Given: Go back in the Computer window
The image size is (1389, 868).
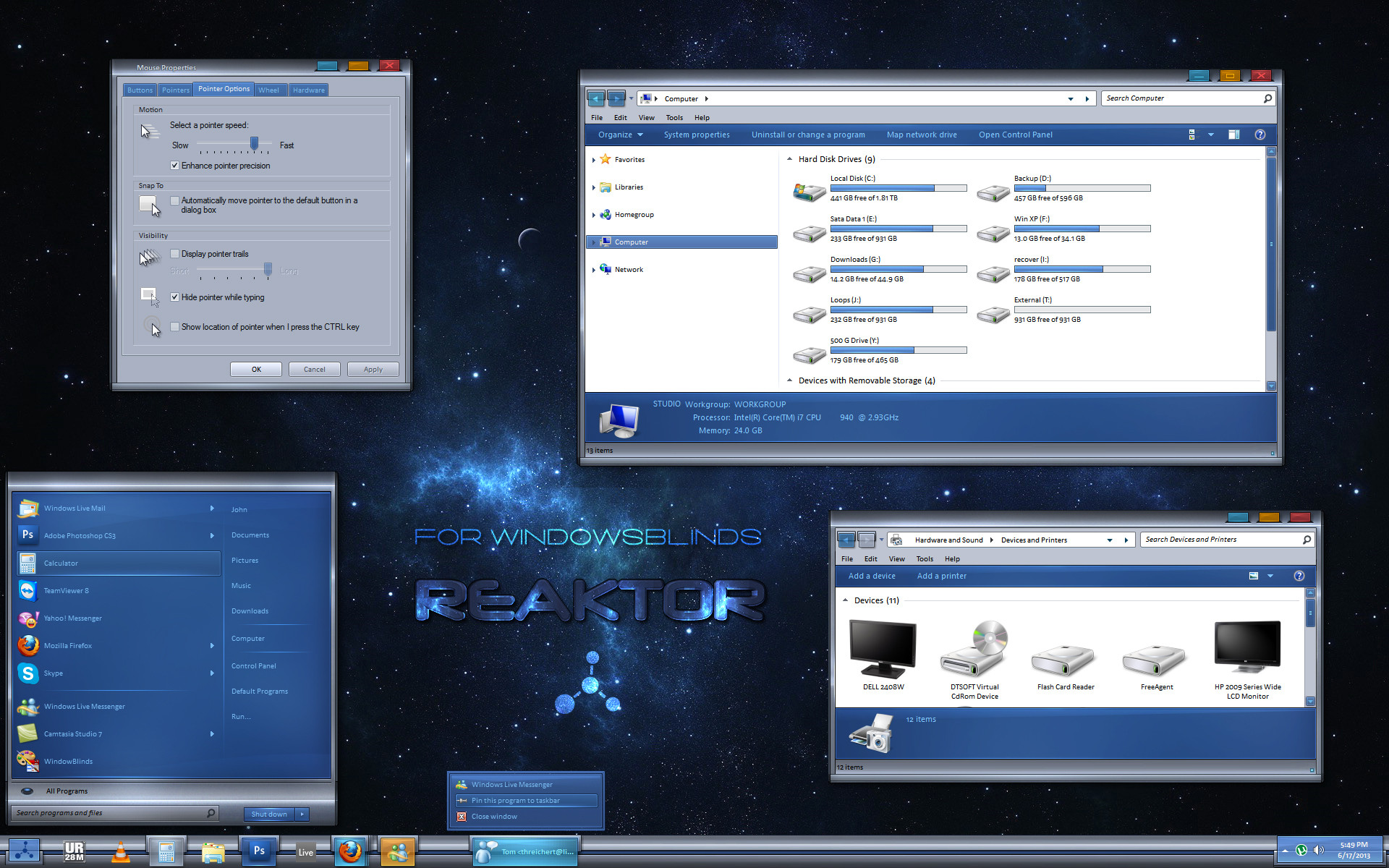Looking at the screenshot, I should click(595, 98).
